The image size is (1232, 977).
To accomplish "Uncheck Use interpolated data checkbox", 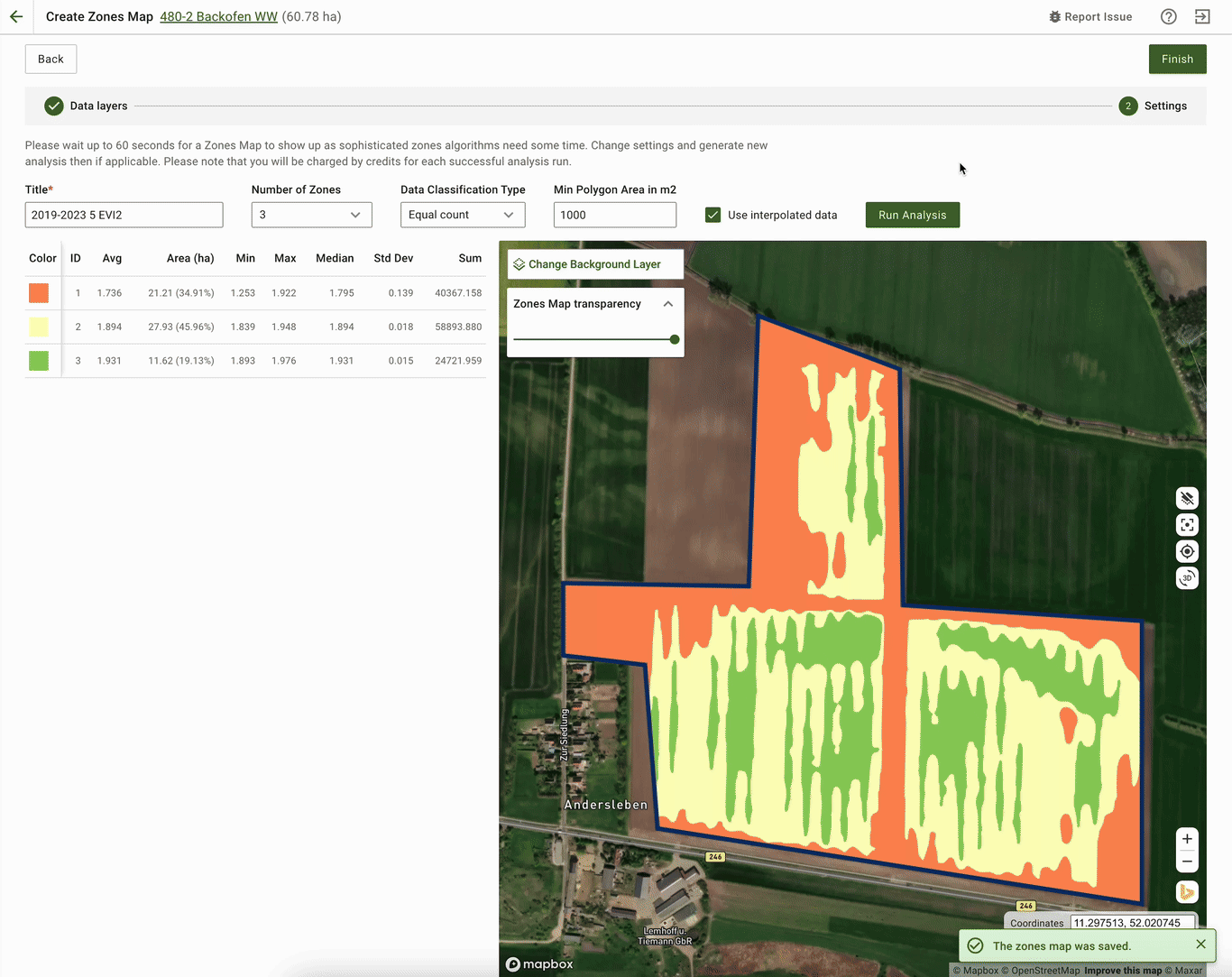I will [713, 215].
